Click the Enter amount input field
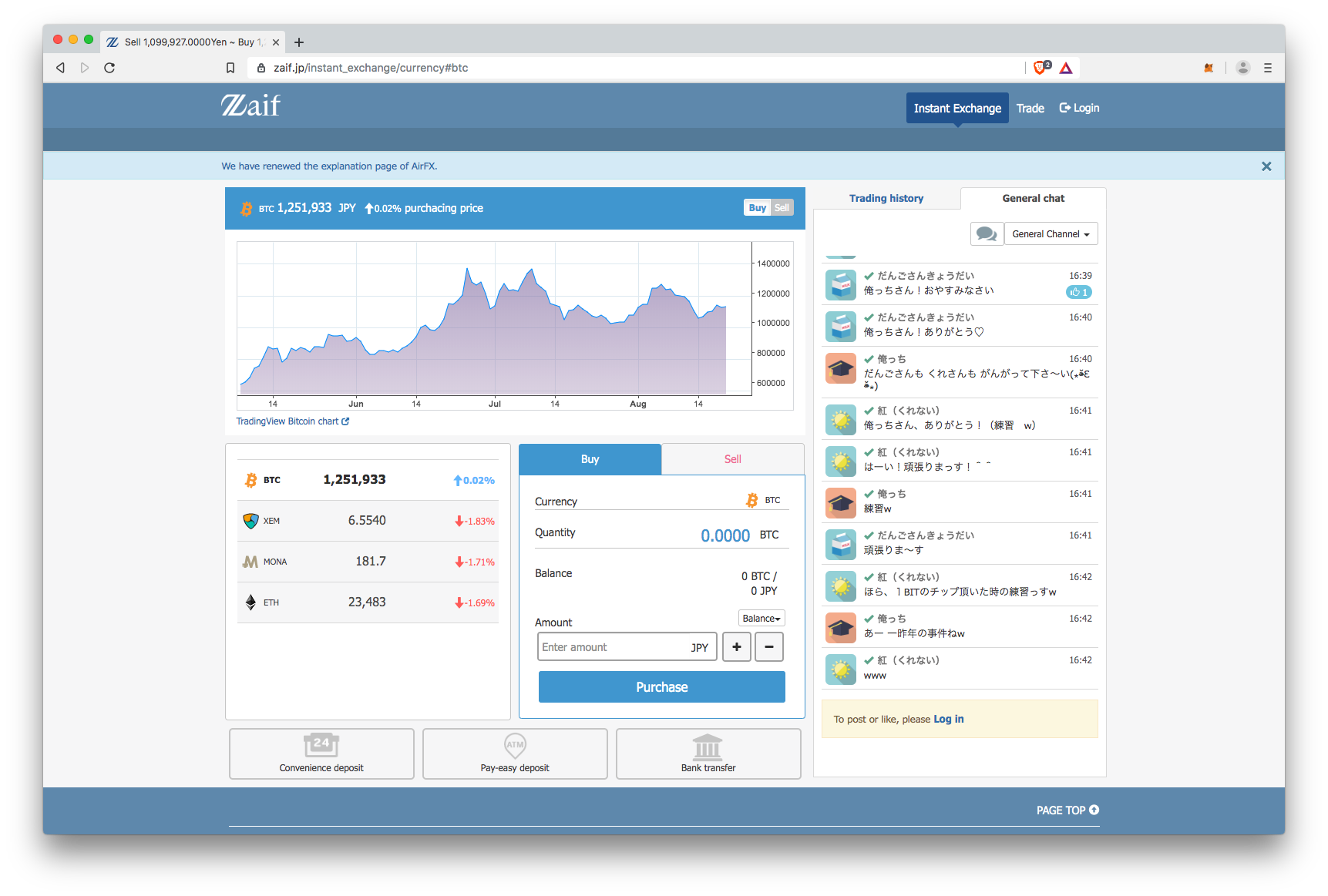Image resolution: width=1328 pixels, height=896 pixels. 627,647
